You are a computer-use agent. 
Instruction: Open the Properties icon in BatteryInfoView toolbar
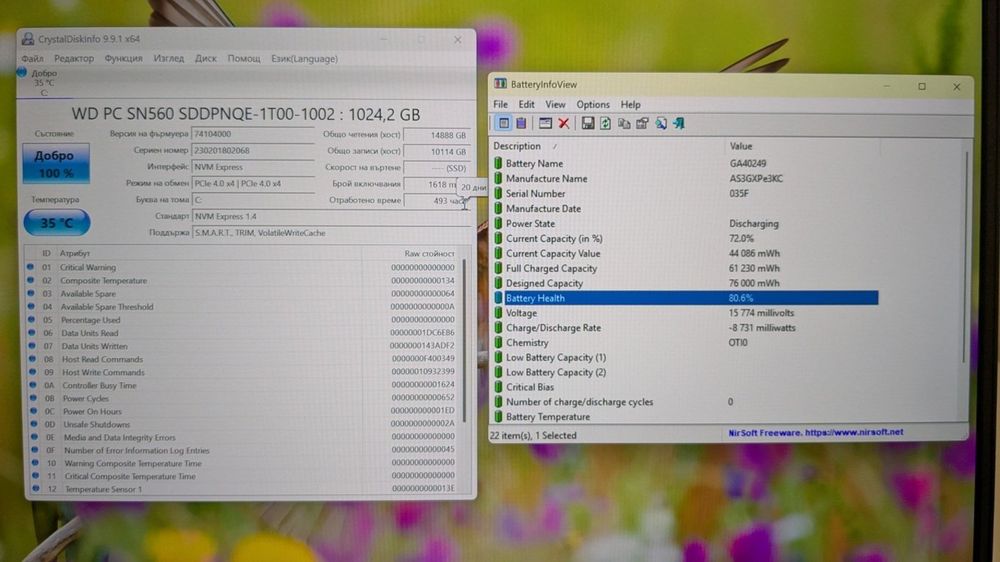(x=642, y=123)
